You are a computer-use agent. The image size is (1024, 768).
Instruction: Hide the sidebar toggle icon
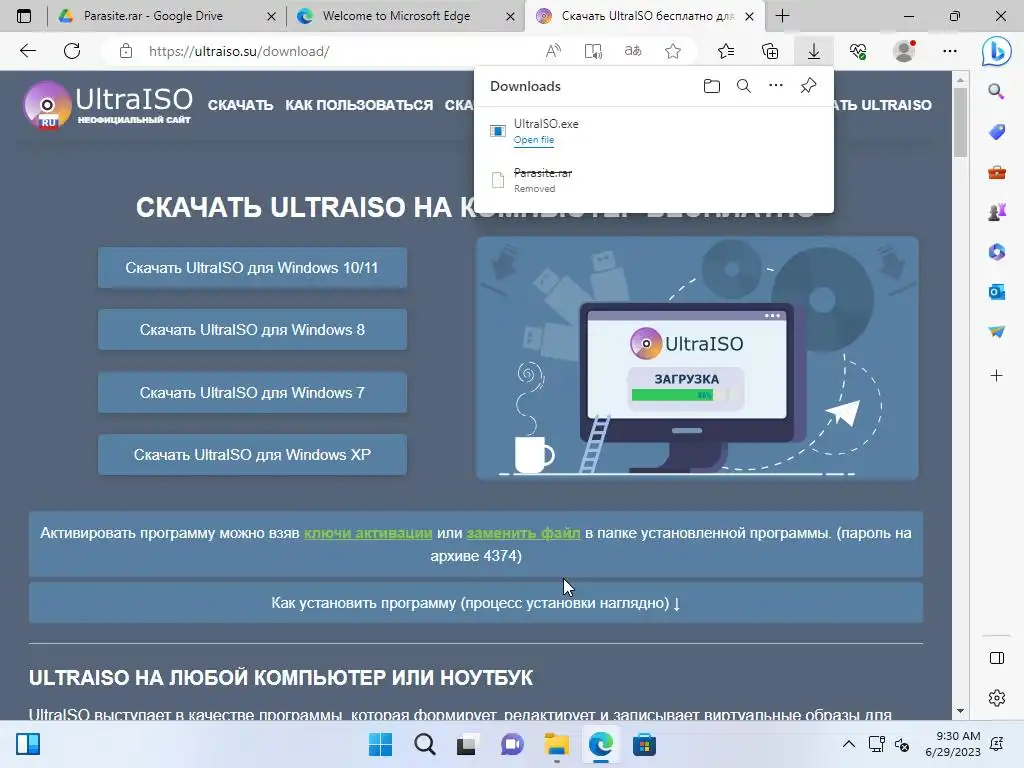(x=997, y=658)
